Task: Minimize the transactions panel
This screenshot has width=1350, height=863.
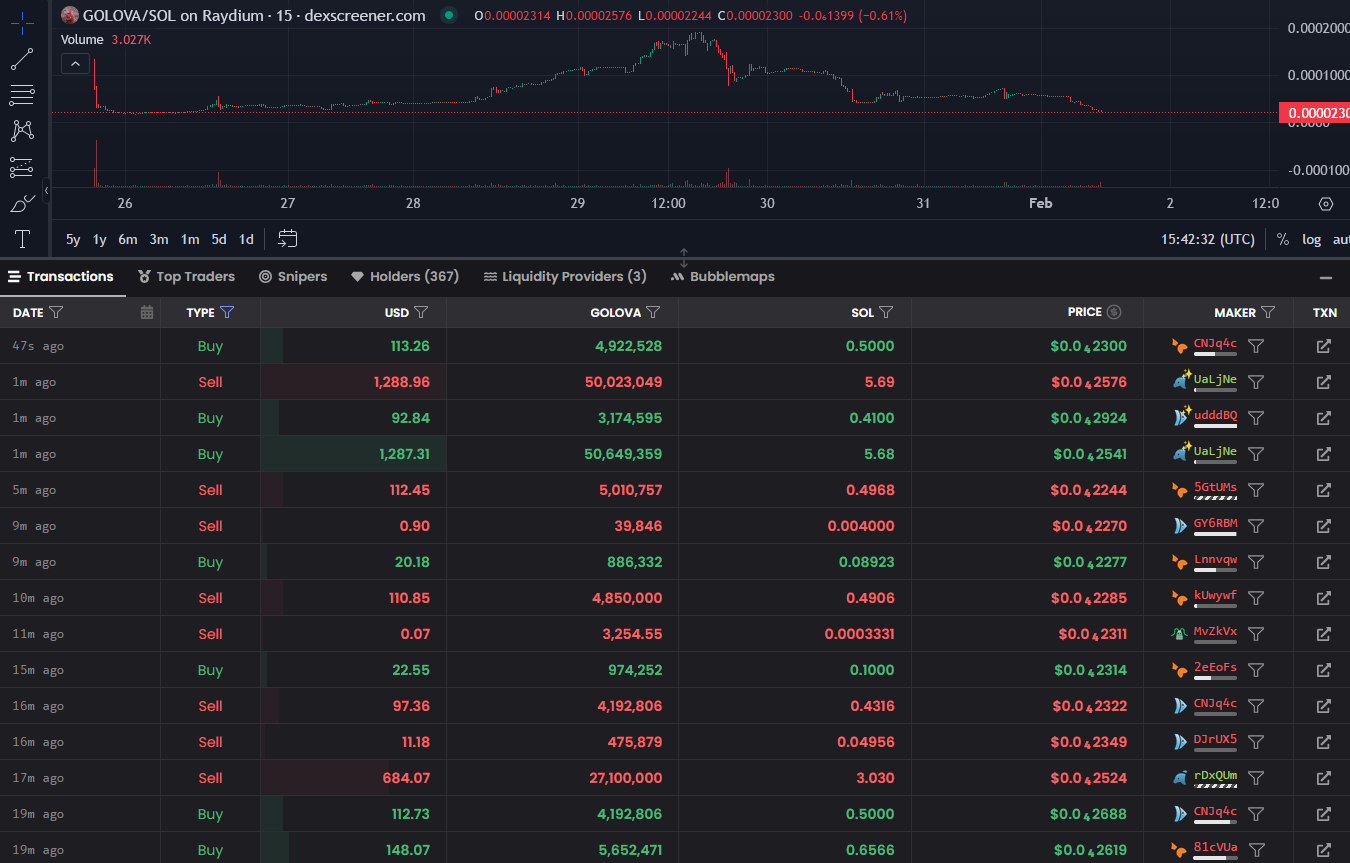Action: click(1326, 278)
